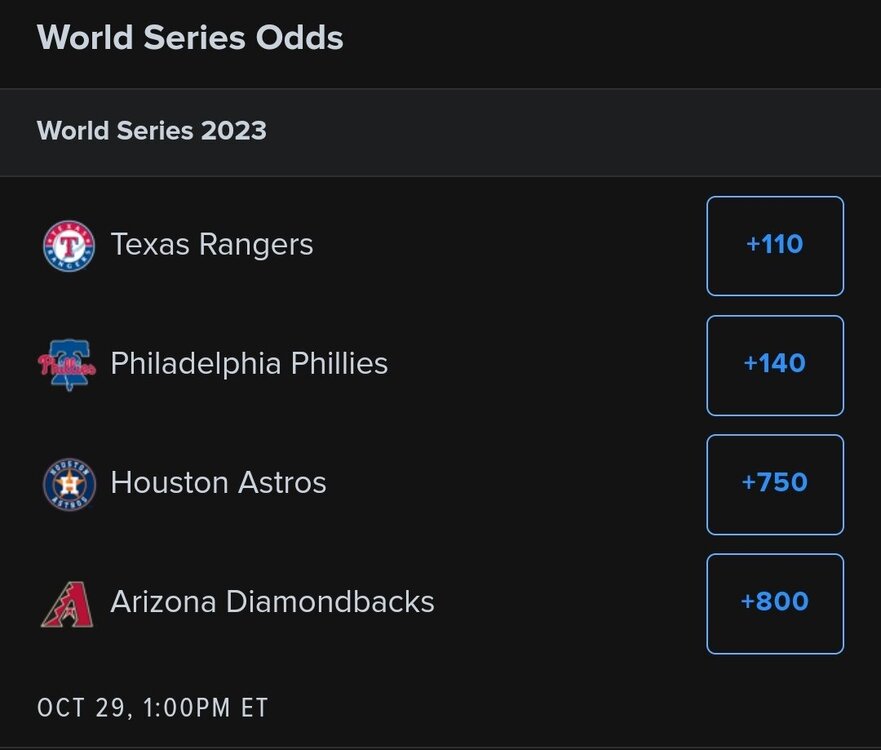Collapse the World Series 2023 section header
The width and height of the screenshot is (881, 750).
[x=152, y=131]
